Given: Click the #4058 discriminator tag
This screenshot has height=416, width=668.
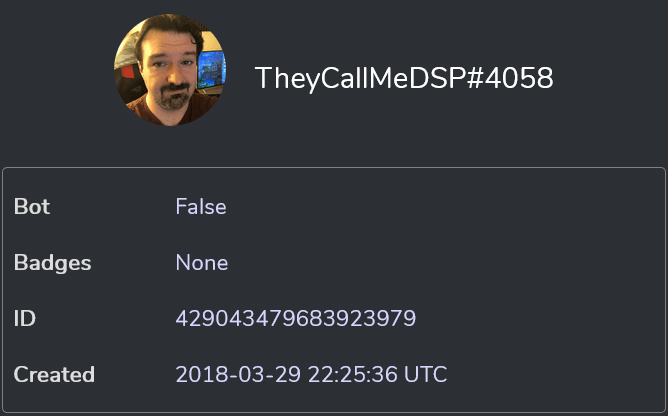Looking at the screenshot, I should [510, 78].
